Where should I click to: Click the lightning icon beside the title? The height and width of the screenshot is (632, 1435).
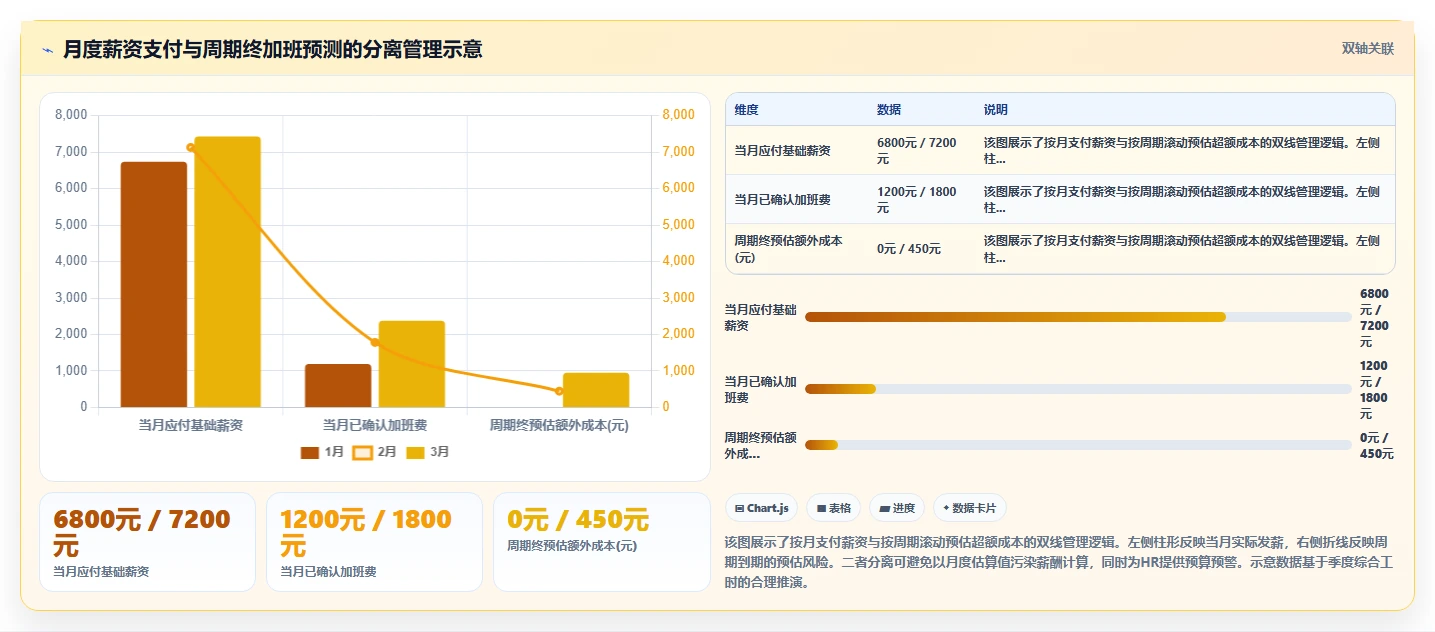click(x=47, y=50)
